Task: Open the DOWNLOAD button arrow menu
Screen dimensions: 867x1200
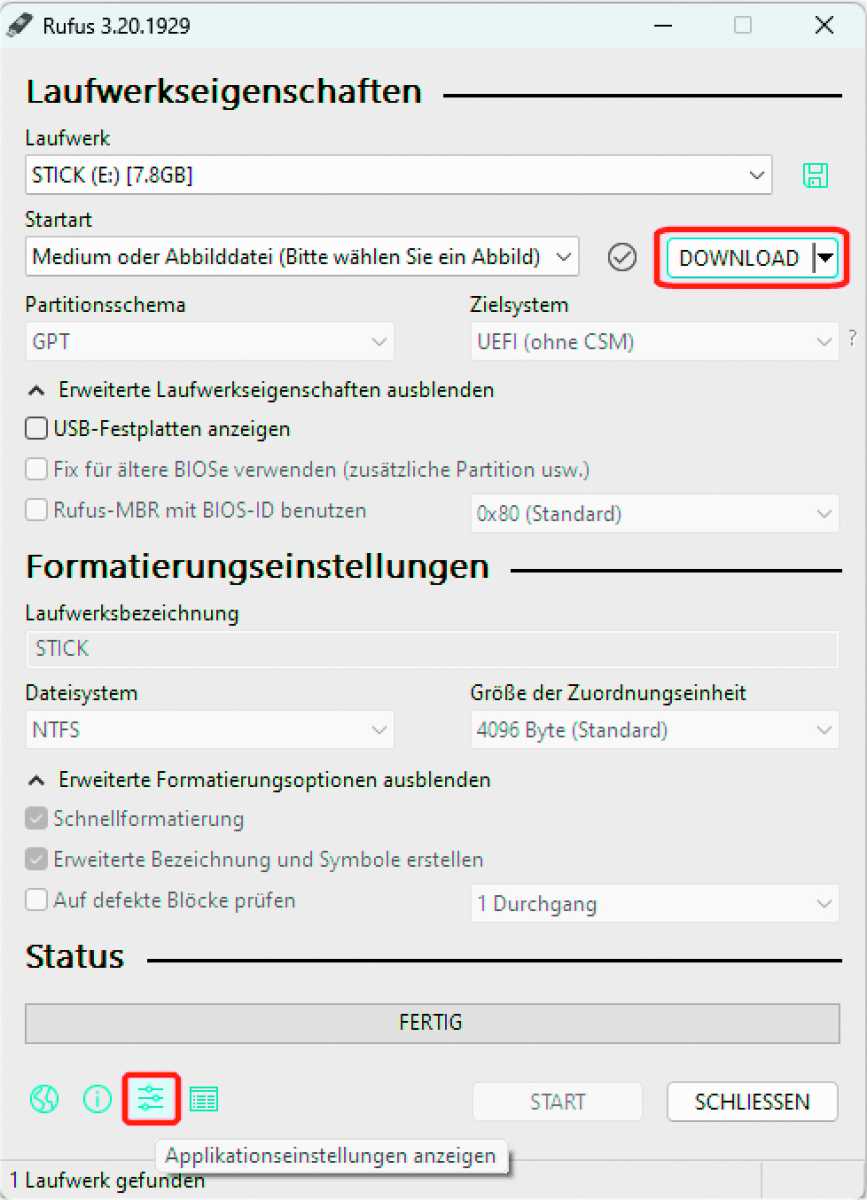Action: click(825, 258)
